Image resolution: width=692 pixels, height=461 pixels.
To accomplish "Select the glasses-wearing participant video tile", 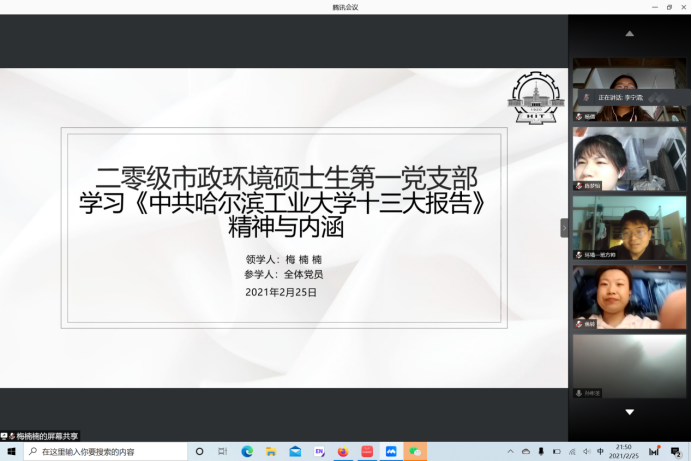I will 629,227.
